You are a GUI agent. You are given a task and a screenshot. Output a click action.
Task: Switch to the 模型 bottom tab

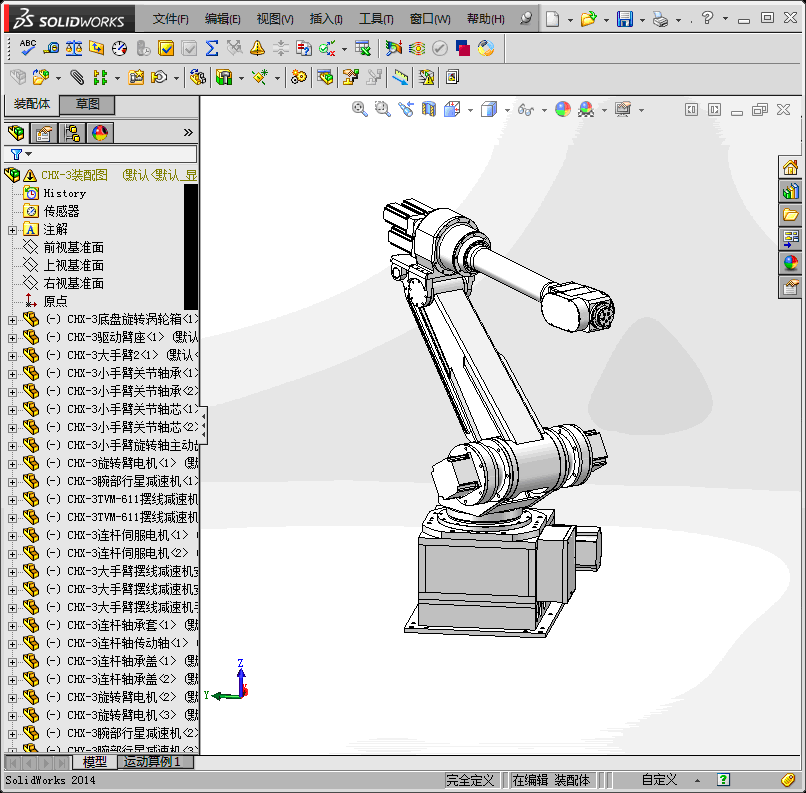coord(95,762)
